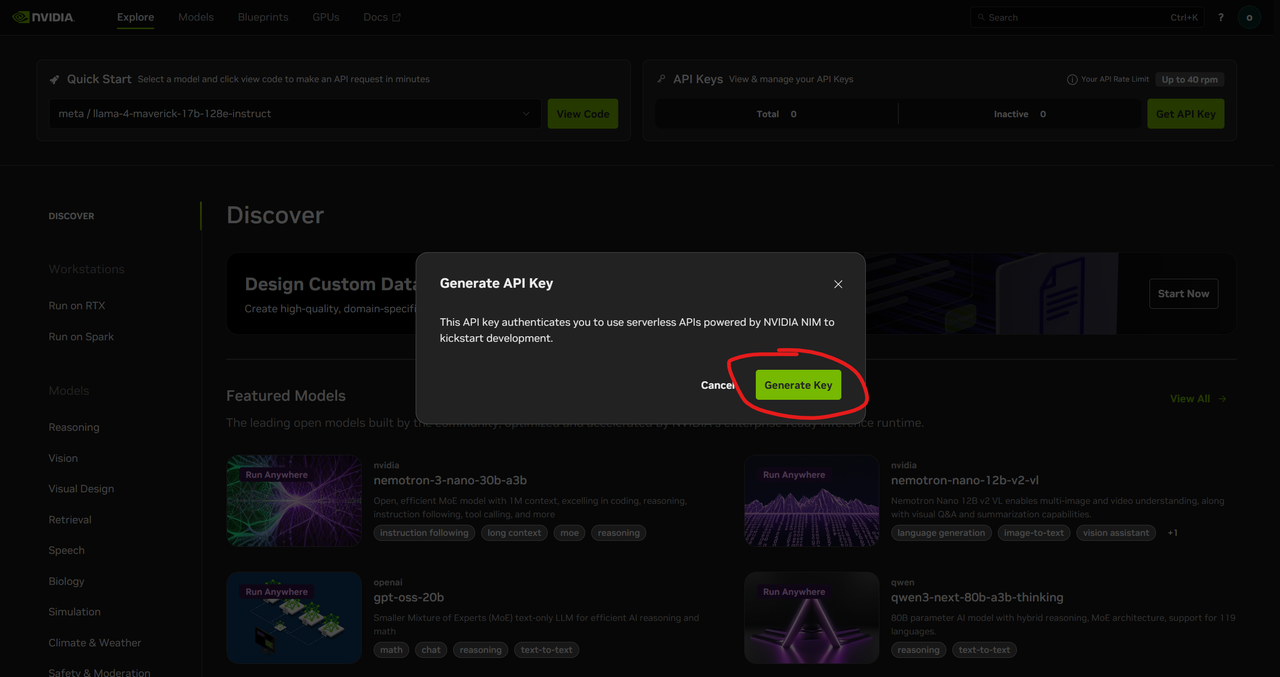Screen dimensions: 1280x677
Task: Click the text-to-text tag on gpt-oss-20b
Action: pos(547,650)
